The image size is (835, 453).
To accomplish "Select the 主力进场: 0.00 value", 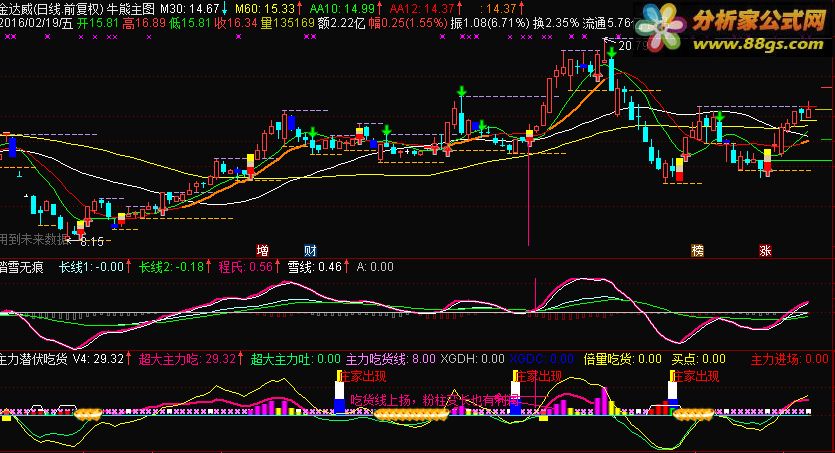I will click(x=790, y=359).
